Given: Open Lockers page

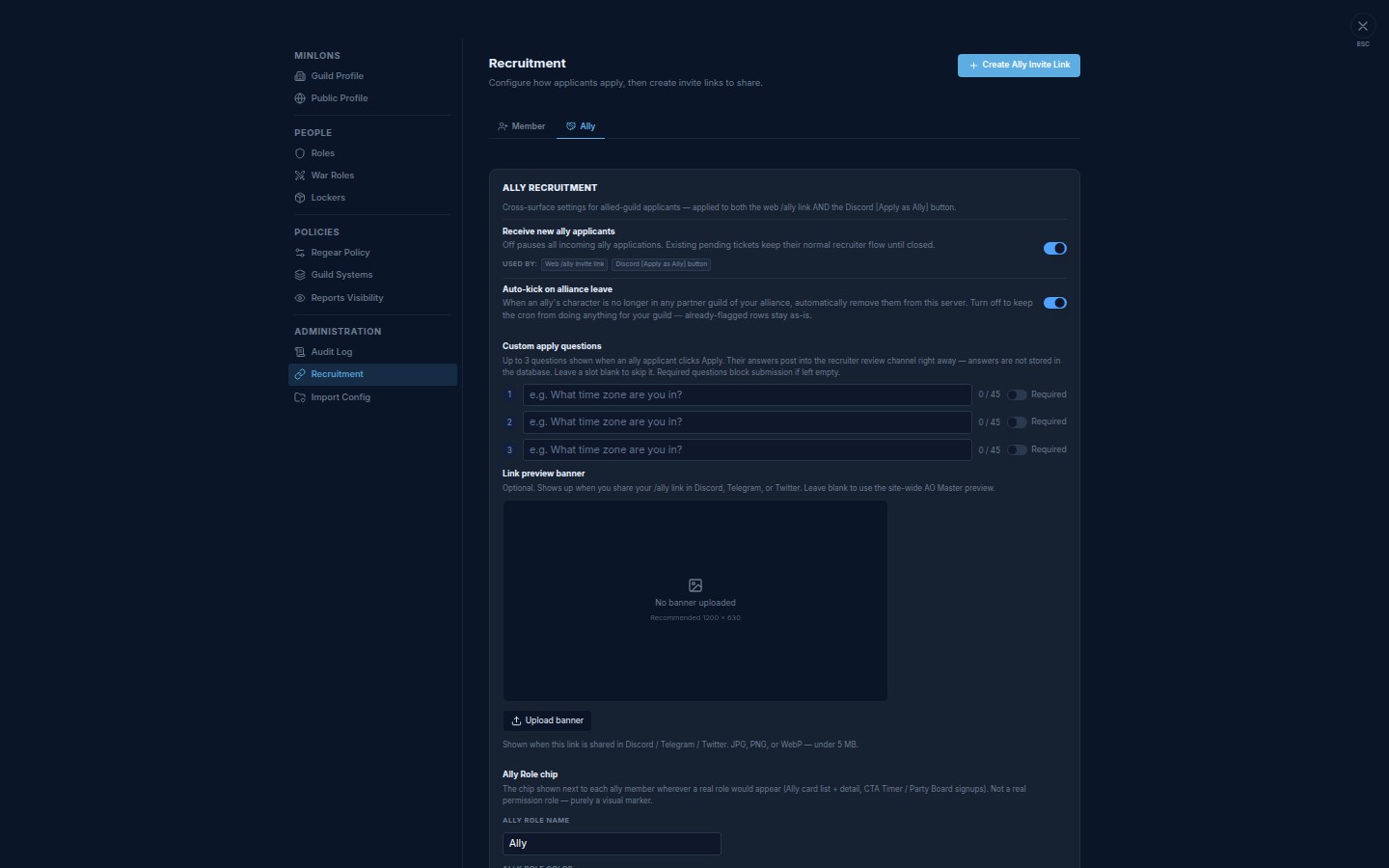Looking at the screenshot, I should [x=372, y=198].
